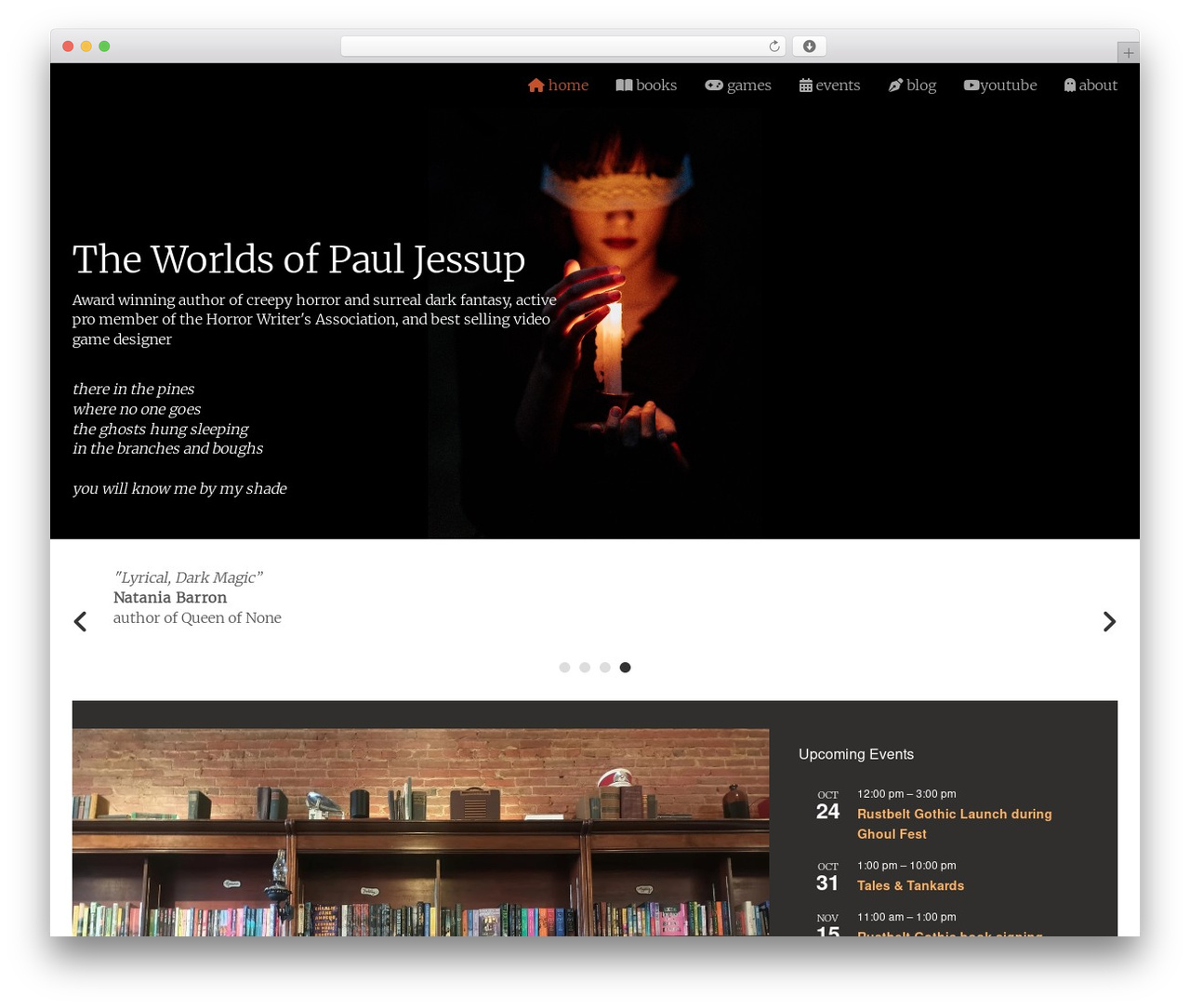Click the quote "Lyrical, Dark Magic"
The height and width of the screenshot is (1008, 1190).
coord(188,577)
